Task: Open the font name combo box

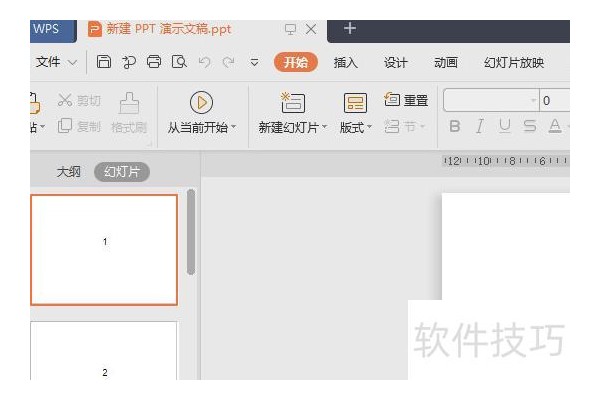Action: 491,100
